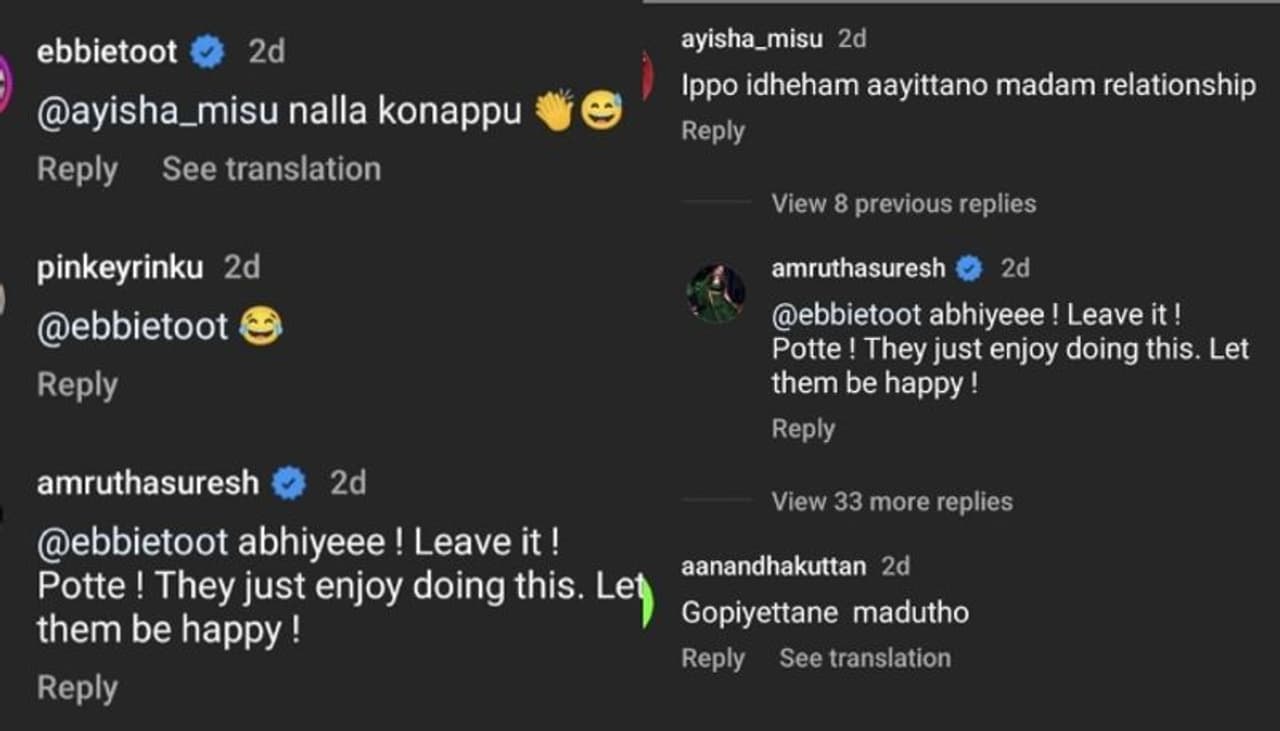The width and height of the screenshot is (1280, 731).
Task: Reply to aanandhakuttan's Gopiyettane comment
Action: click(x=713, y=658)
